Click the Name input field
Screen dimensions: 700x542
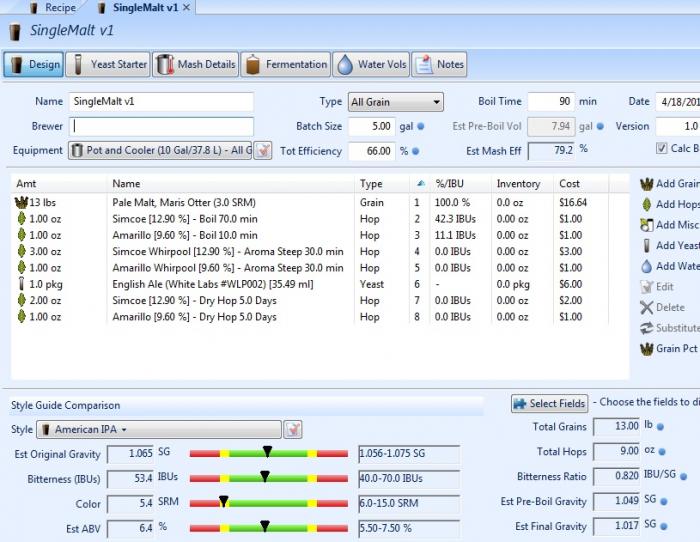click(161, 102)
